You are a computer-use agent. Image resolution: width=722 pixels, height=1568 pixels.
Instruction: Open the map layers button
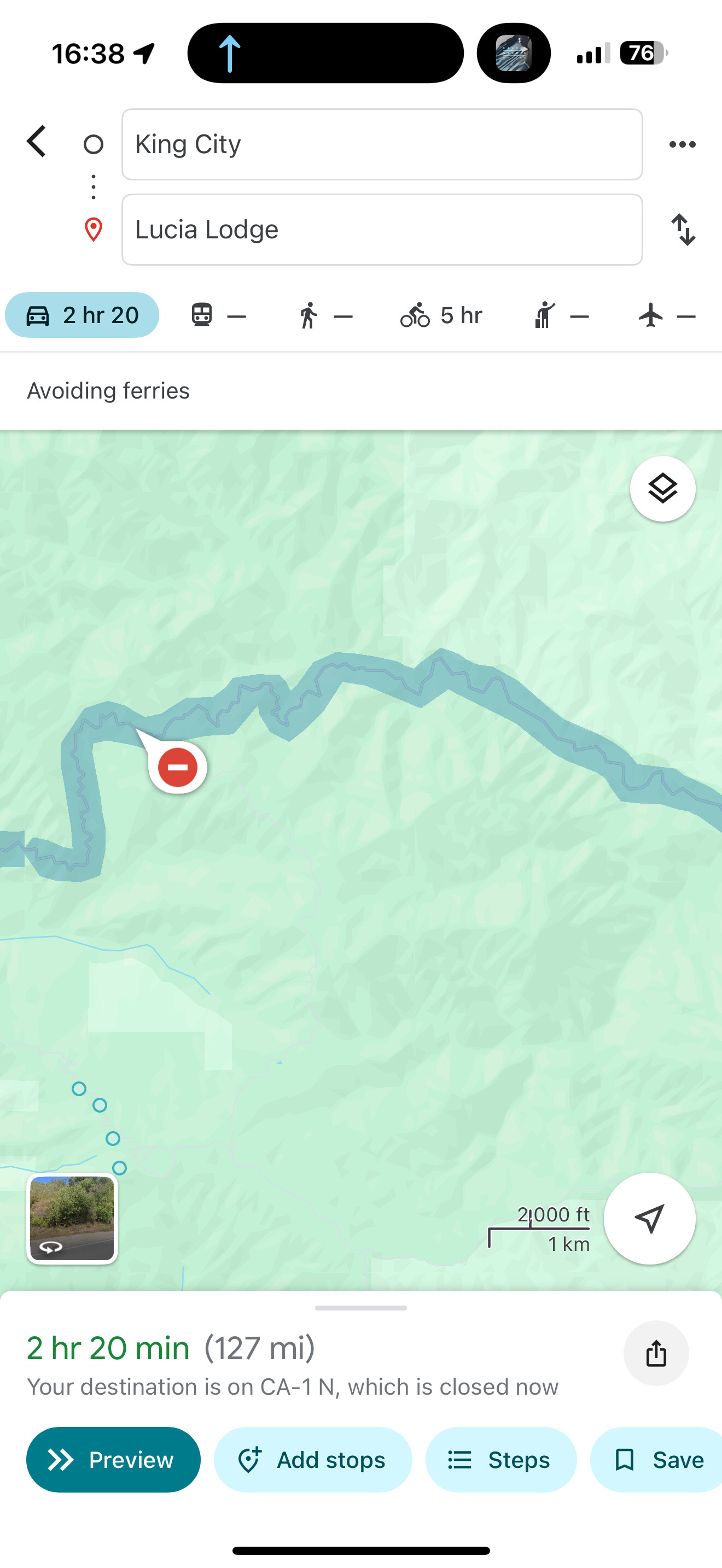[662, 489]
